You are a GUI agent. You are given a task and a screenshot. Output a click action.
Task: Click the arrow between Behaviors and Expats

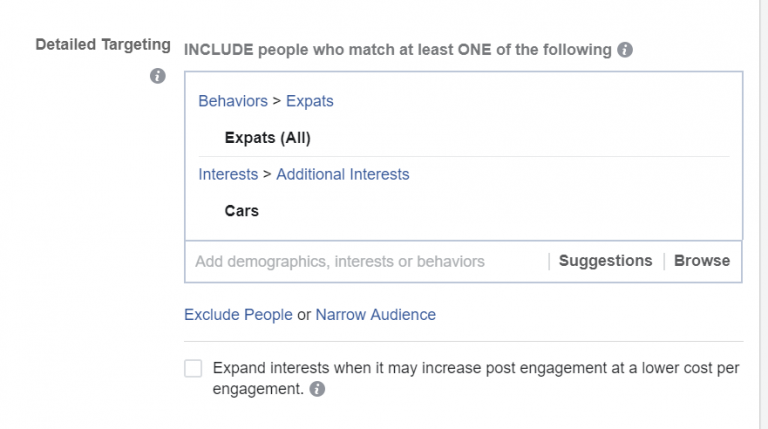pyautogui.click(x=277, y=101)
